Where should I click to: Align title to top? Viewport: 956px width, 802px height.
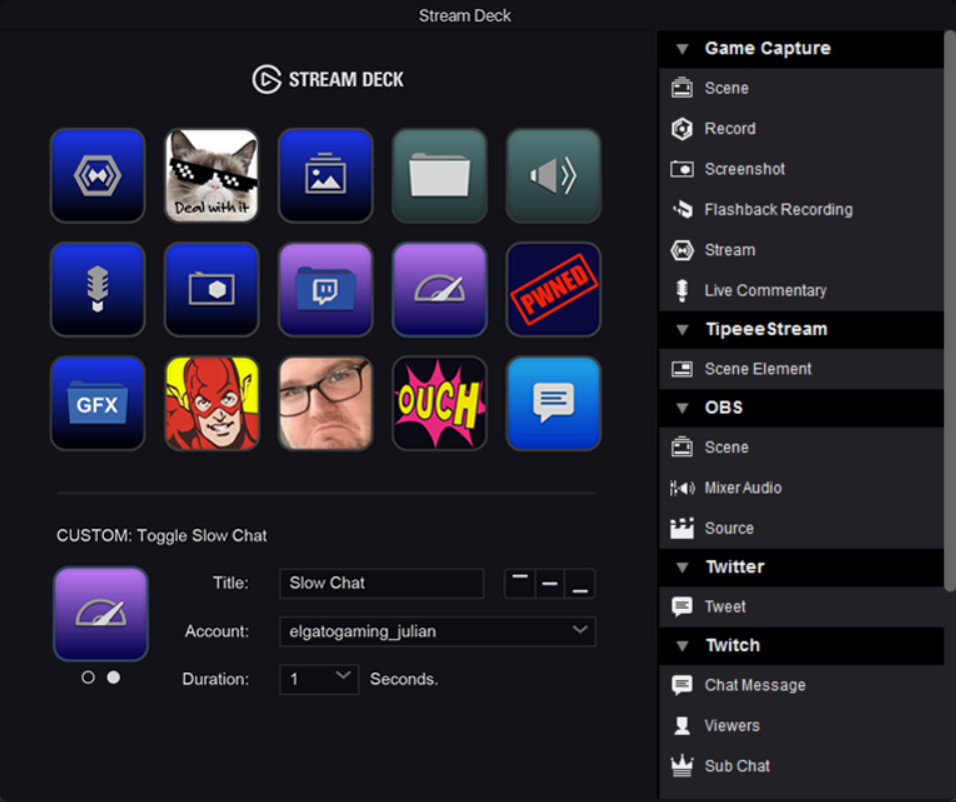[x=519, y=583]
